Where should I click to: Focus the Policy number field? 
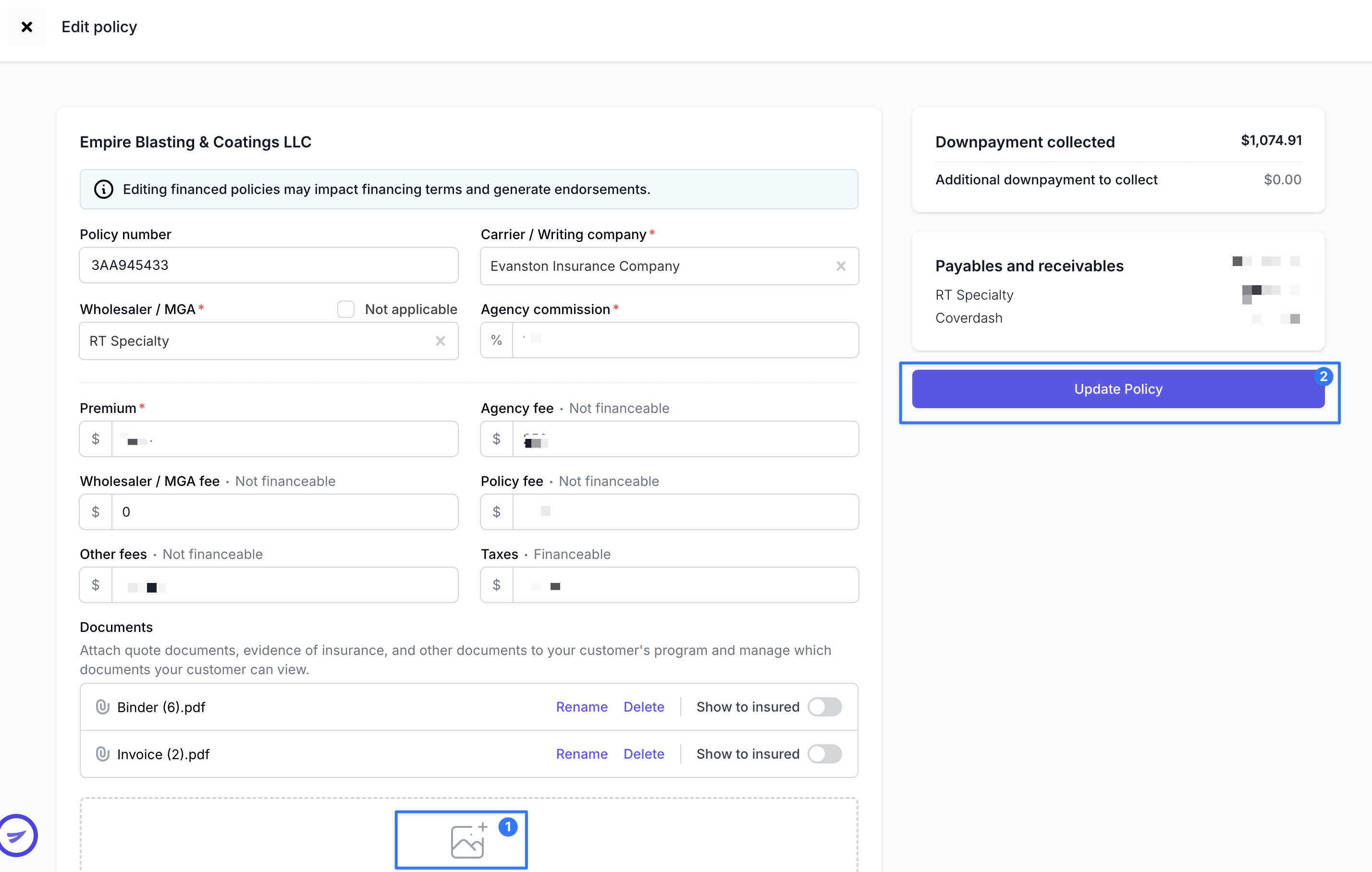[269, 266]
